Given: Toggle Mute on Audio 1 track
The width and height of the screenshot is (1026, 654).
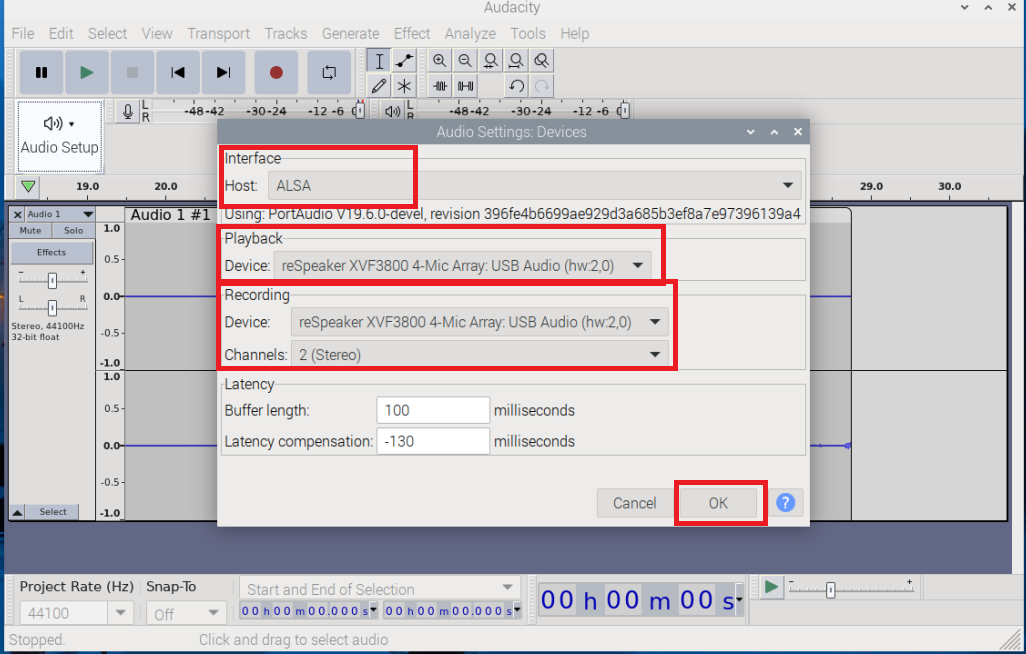Looking at the screenshot, I should [x=30, y=230].
